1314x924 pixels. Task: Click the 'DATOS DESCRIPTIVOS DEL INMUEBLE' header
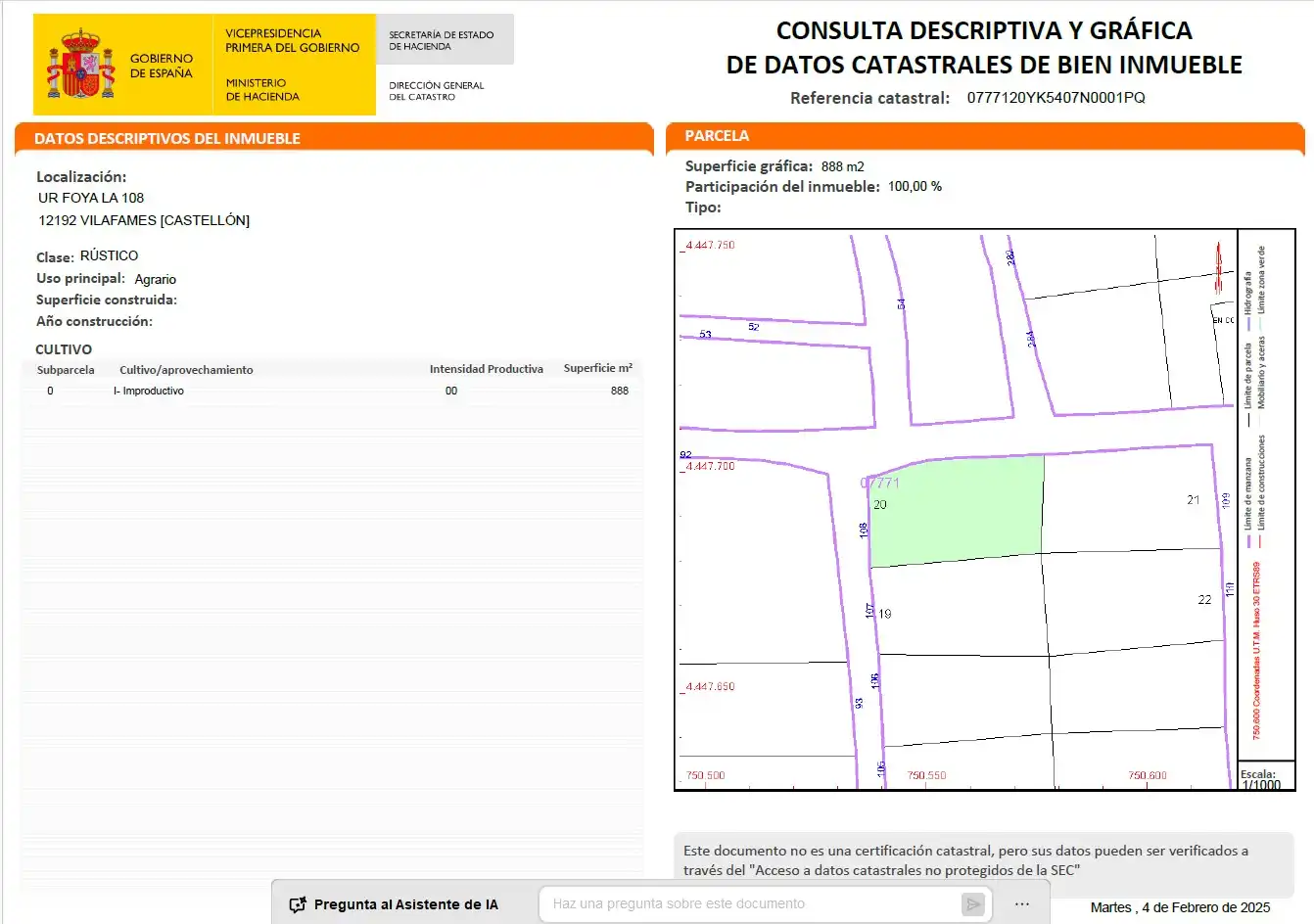pos(167,139)
